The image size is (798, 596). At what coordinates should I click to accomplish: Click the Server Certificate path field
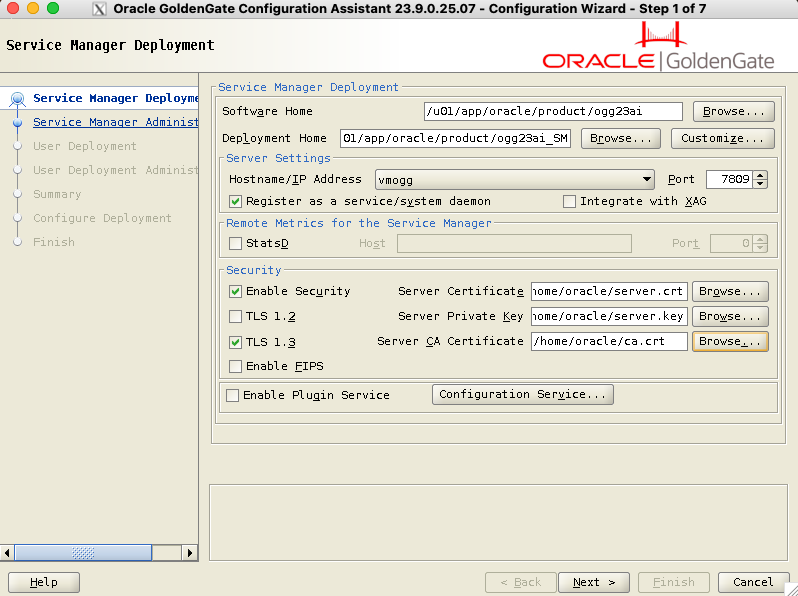click(608, 291)
